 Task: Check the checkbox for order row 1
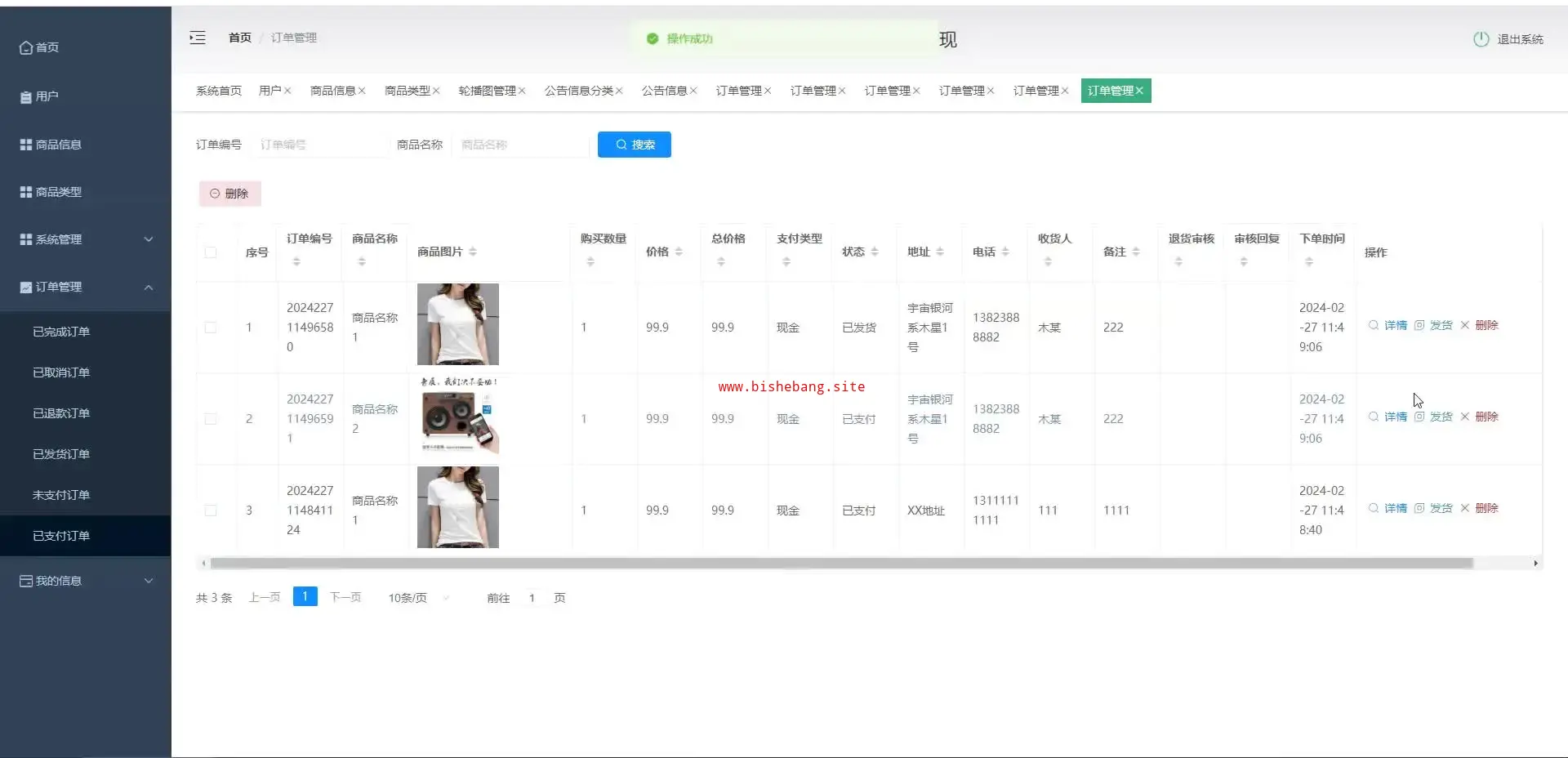211,328
